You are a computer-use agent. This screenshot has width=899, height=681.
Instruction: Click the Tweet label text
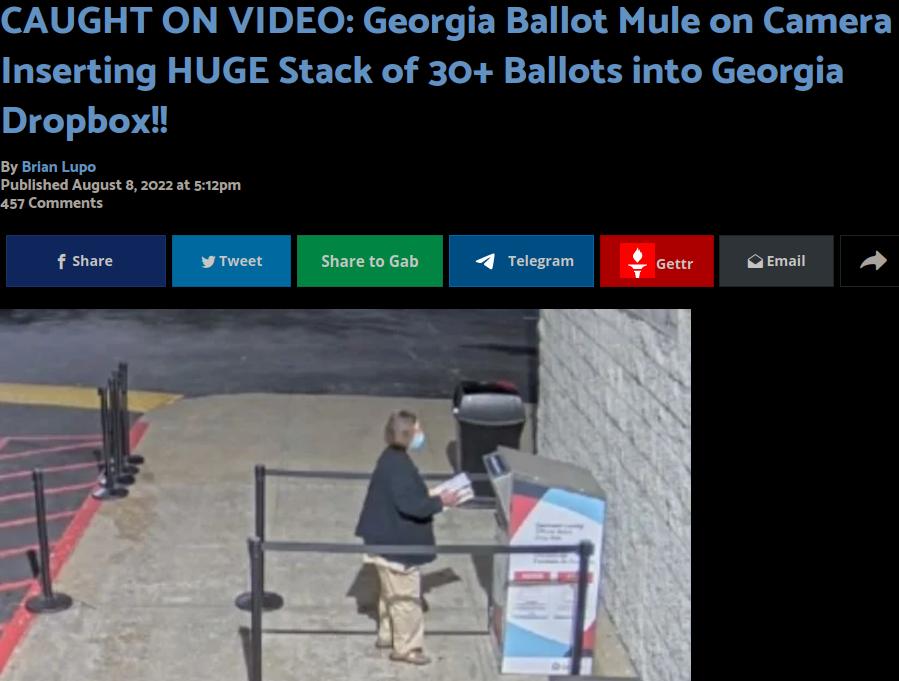240,261
